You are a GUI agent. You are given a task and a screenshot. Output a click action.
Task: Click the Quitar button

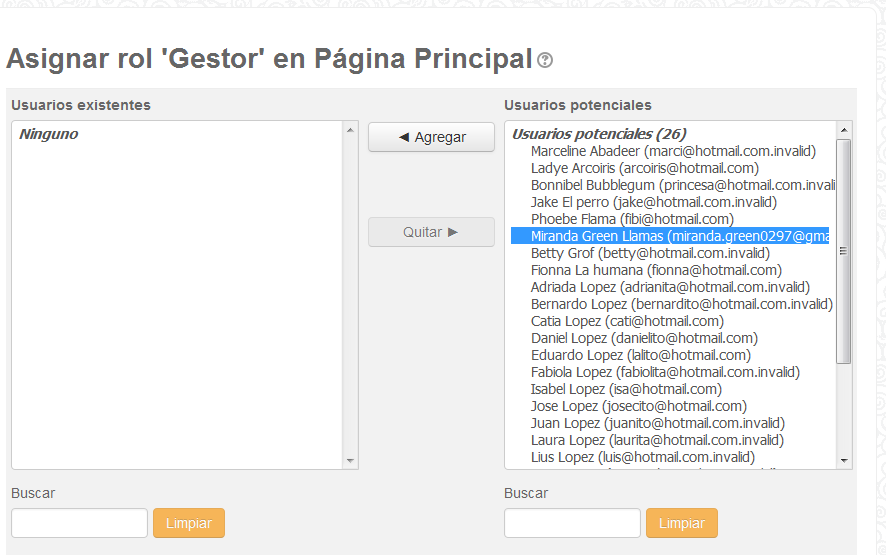[431, 232]
